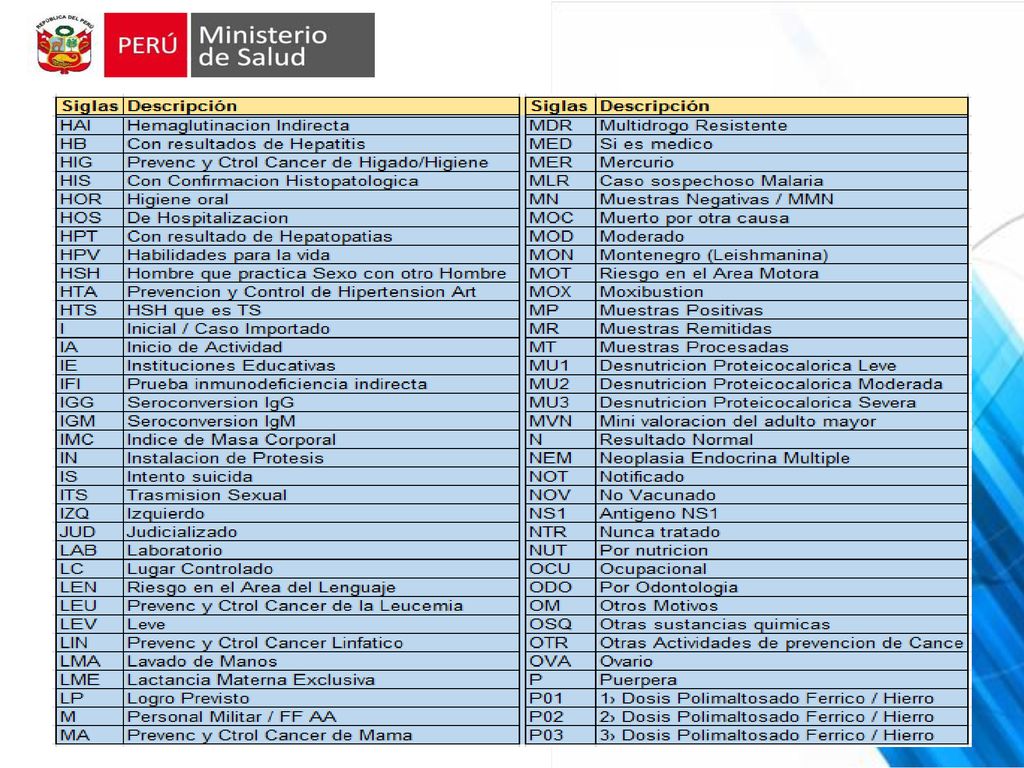
Task: Select 'Inicio de Actividad' cell
Action: tap(321, 347)
